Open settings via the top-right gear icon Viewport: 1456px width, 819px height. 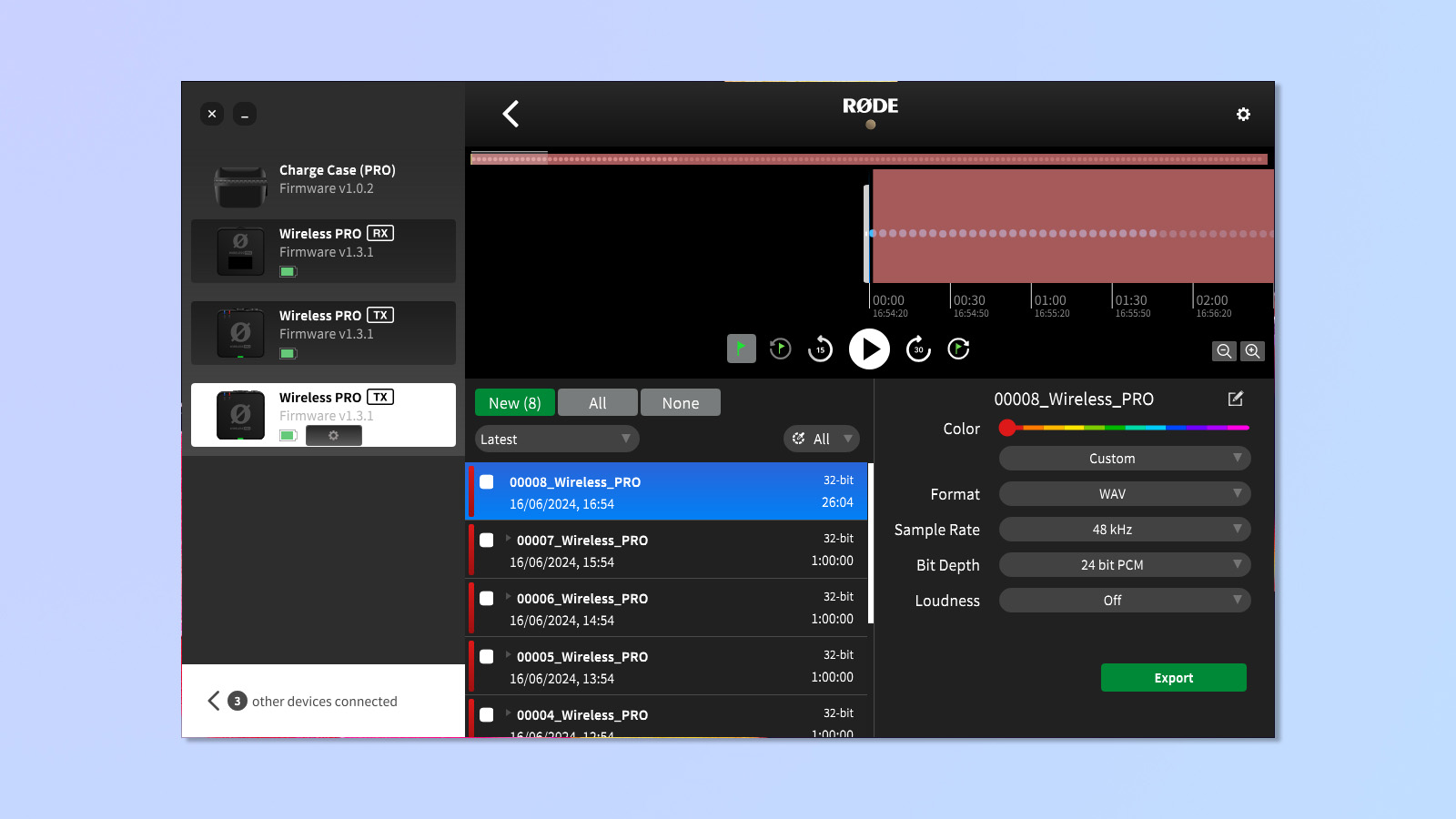1243,115
